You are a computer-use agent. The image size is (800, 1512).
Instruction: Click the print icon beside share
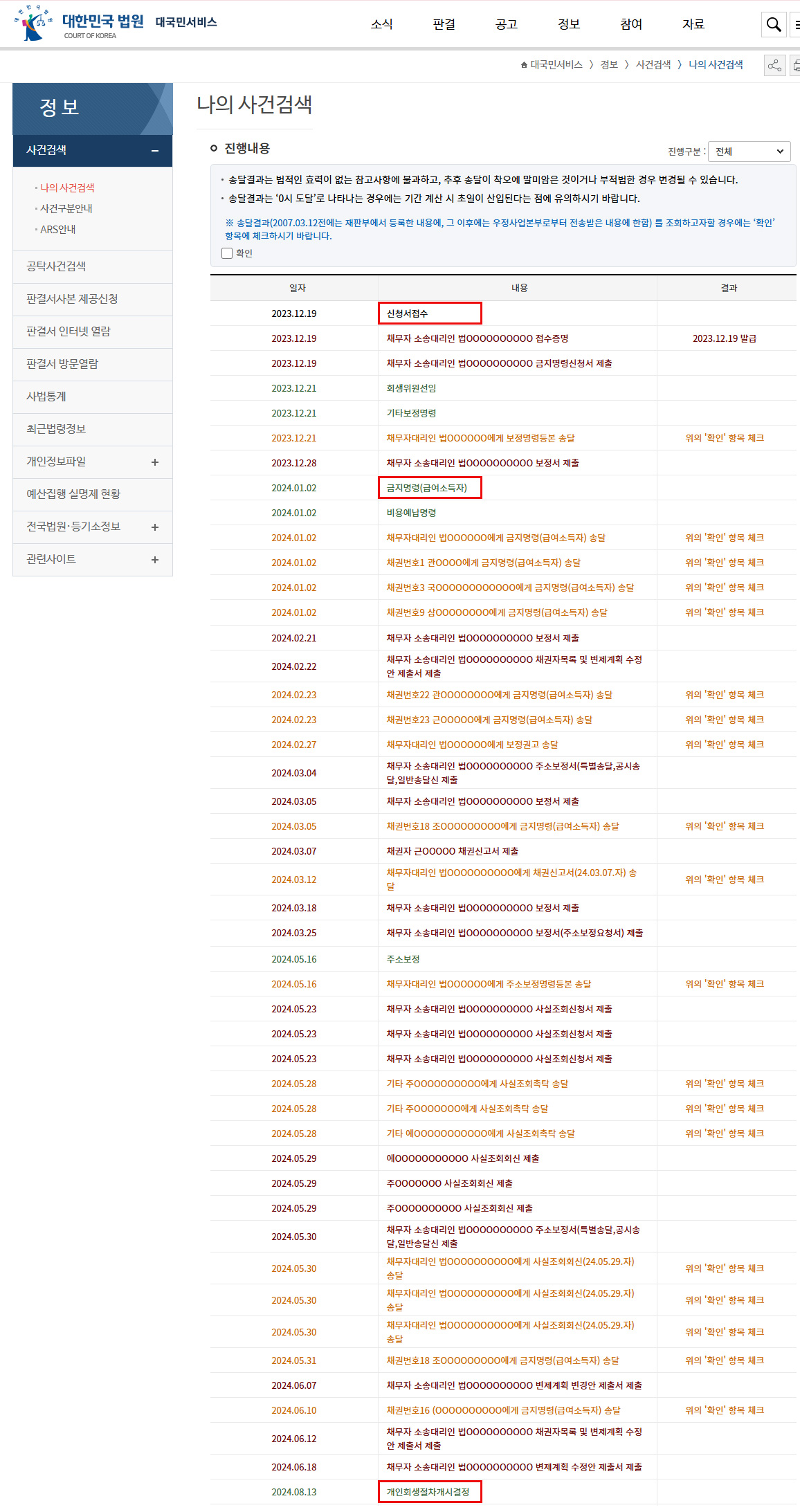[796, 66]
